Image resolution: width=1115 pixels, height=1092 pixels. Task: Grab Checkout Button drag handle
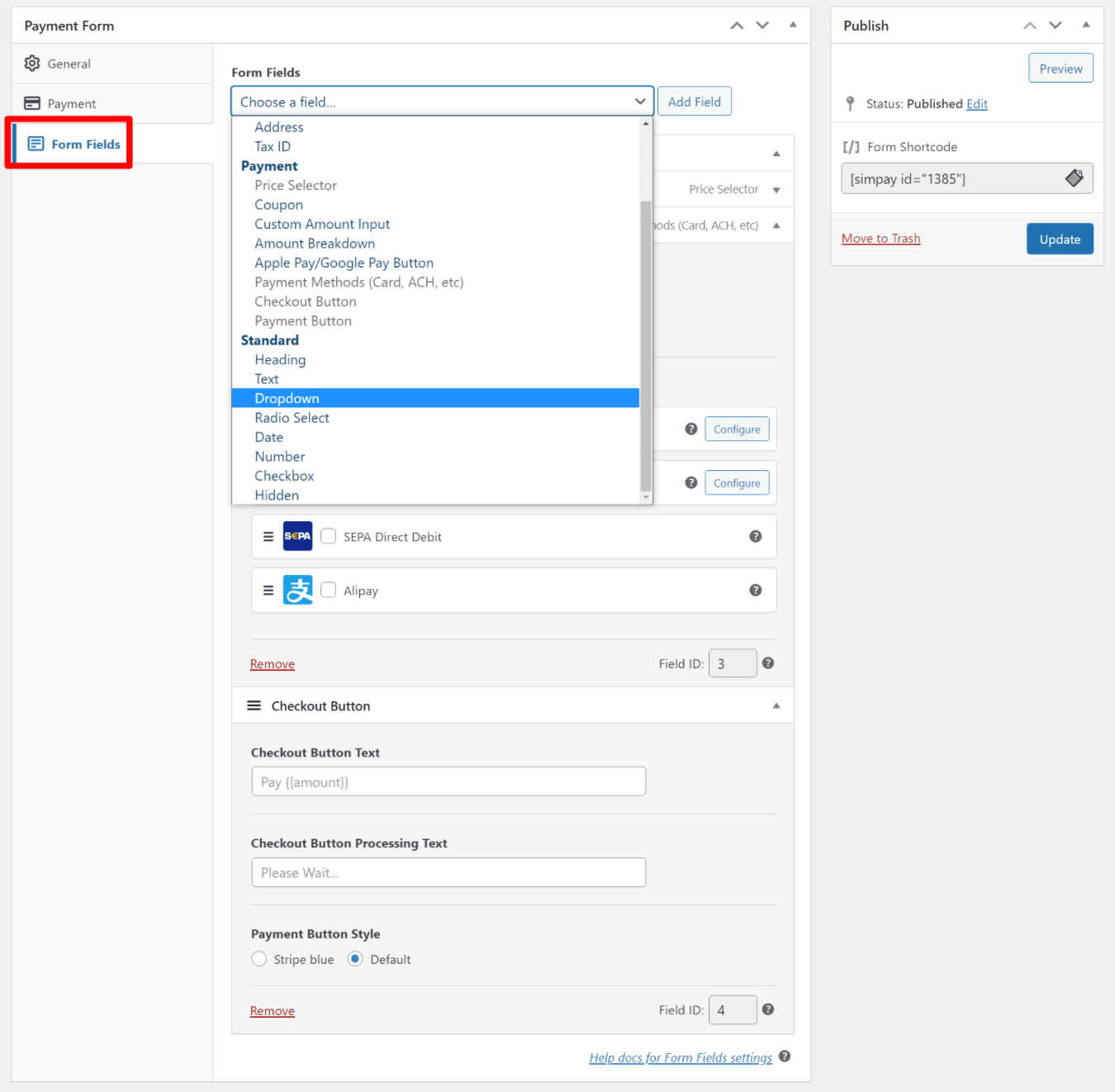(x=254, y=705)
